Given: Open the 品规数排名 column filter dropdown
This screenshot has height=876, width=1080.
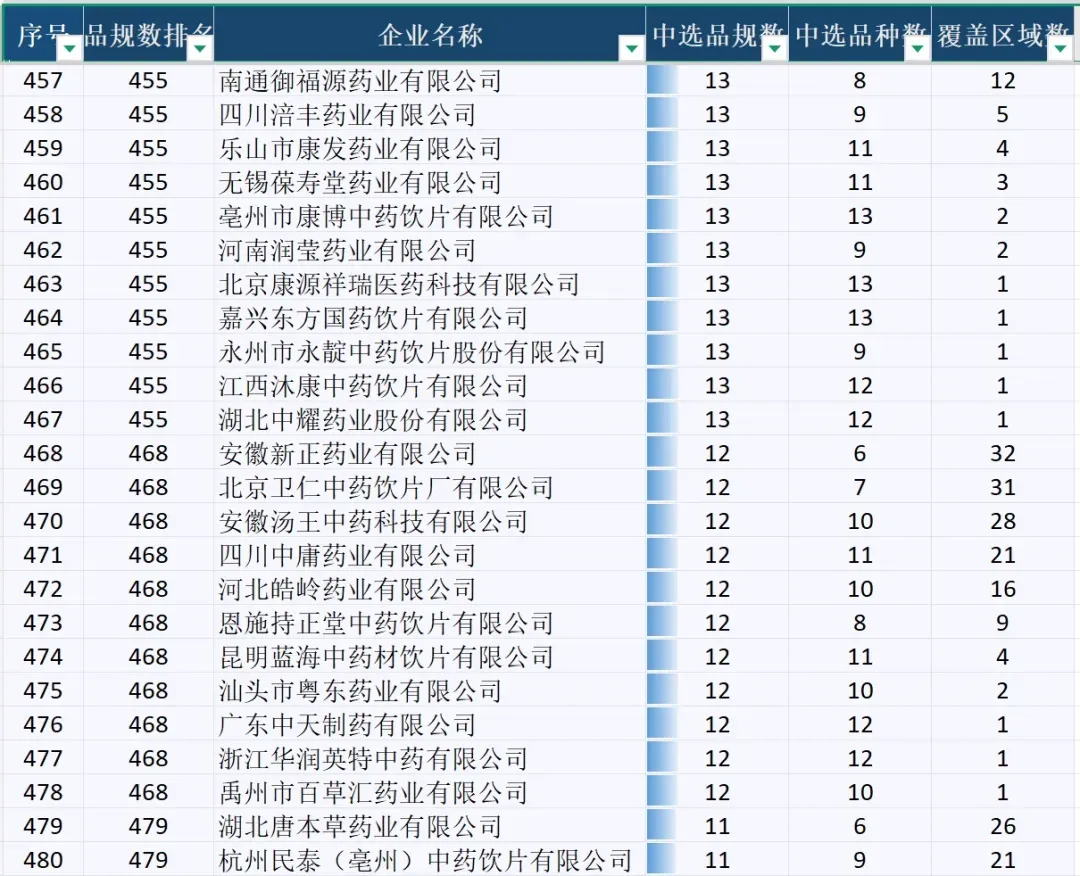Looking at the screenshot, I should (x=200, y=48).
